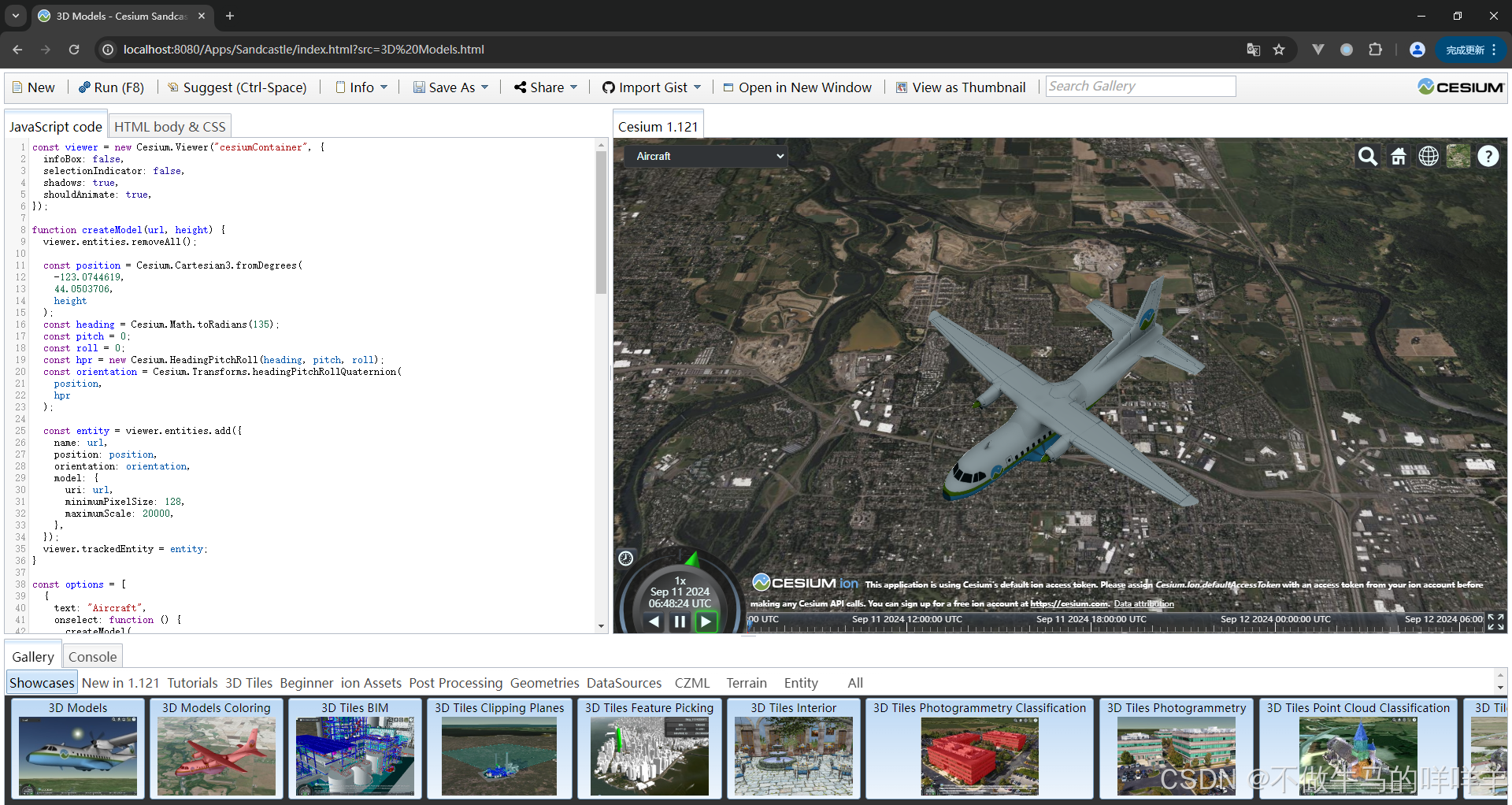Pause the Cesium animation

click(x=680, y=621)
